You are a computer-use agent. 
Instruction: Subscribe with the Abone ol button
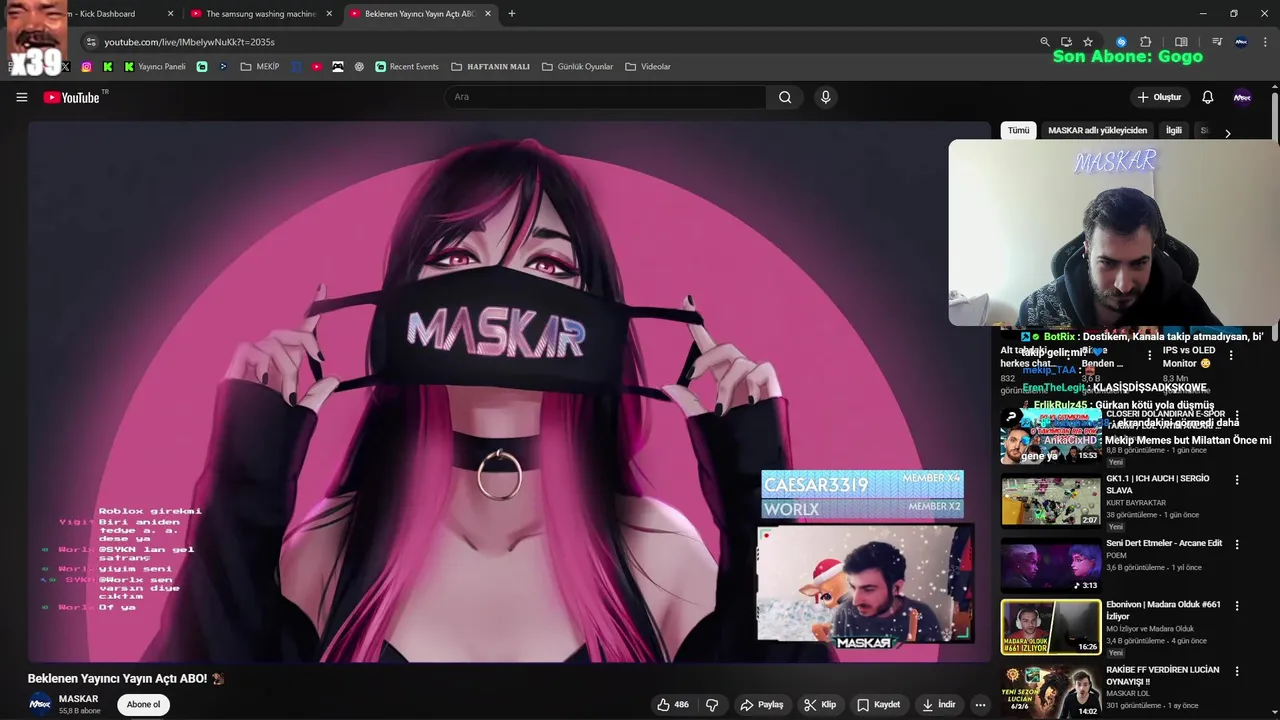(143, 705)
